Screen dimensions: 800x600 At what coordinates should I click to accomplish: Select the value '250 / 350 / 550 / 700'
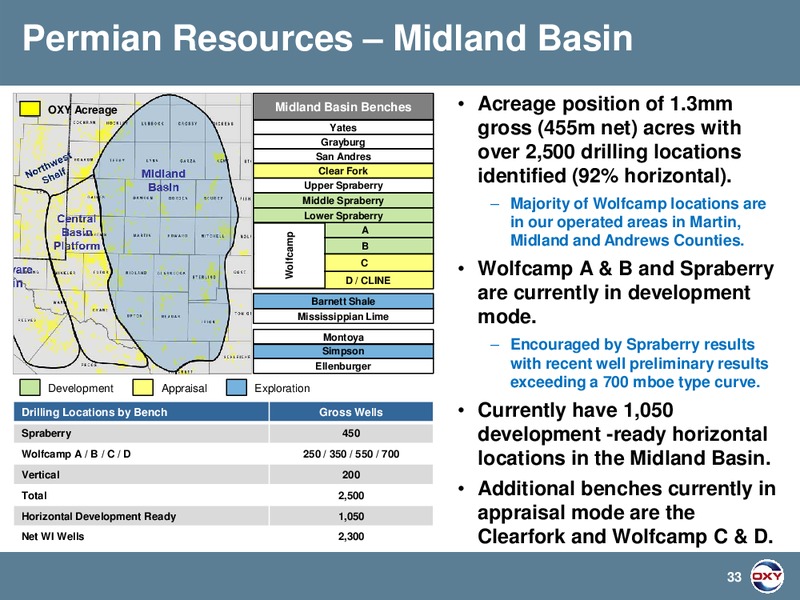point(351,454)
